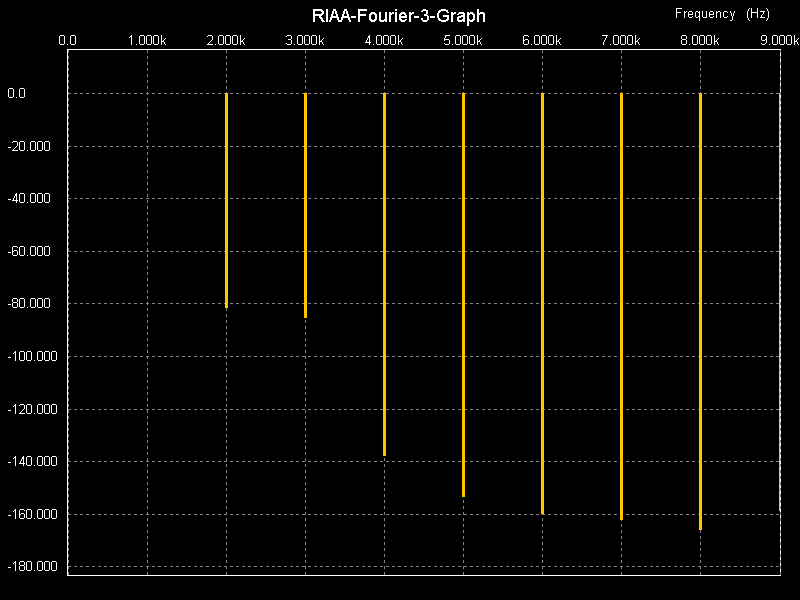Click the RIAA-Fourier-3-Graph title

[398, 16]
